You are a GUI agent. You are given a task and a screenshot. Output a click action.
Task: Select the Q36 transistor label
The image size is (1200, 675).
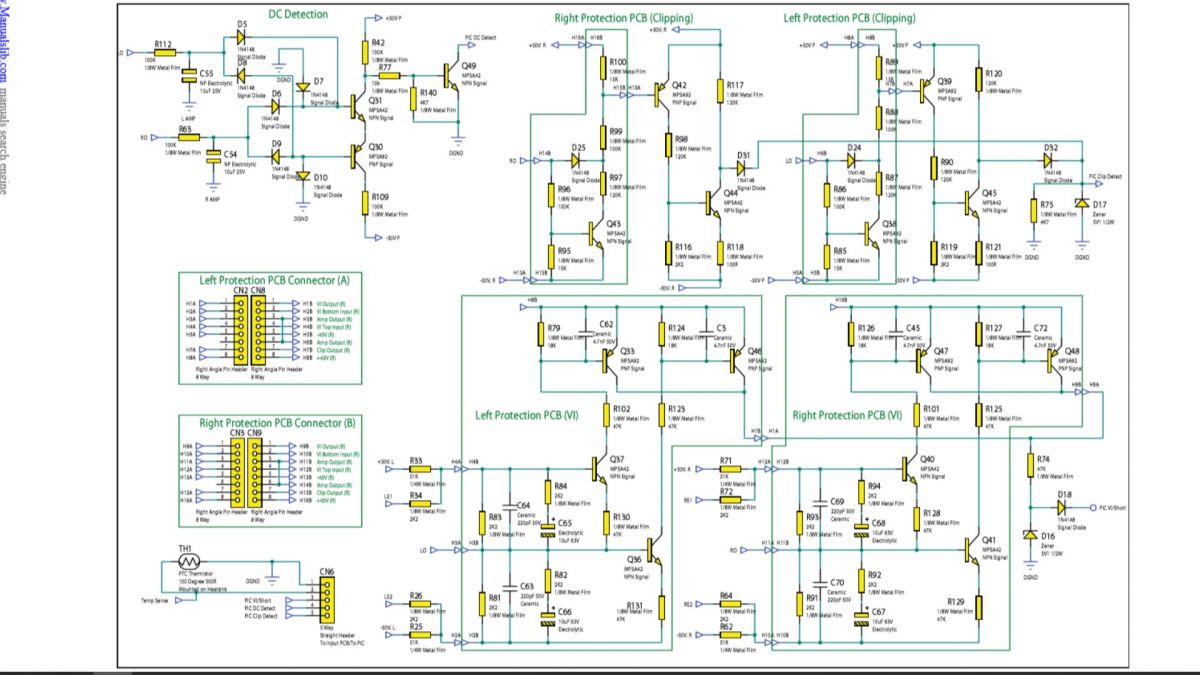pos(634,558)
